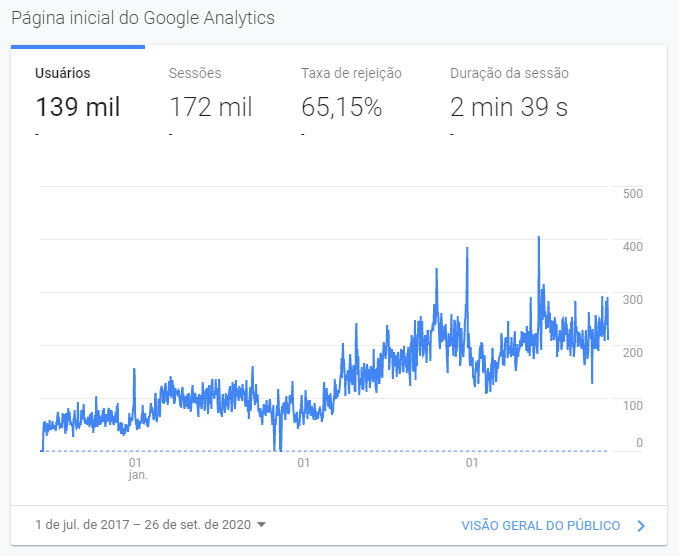679x556 pixels.
Task: Click the 139 mil users value
Action: click(x=77, y=107)
